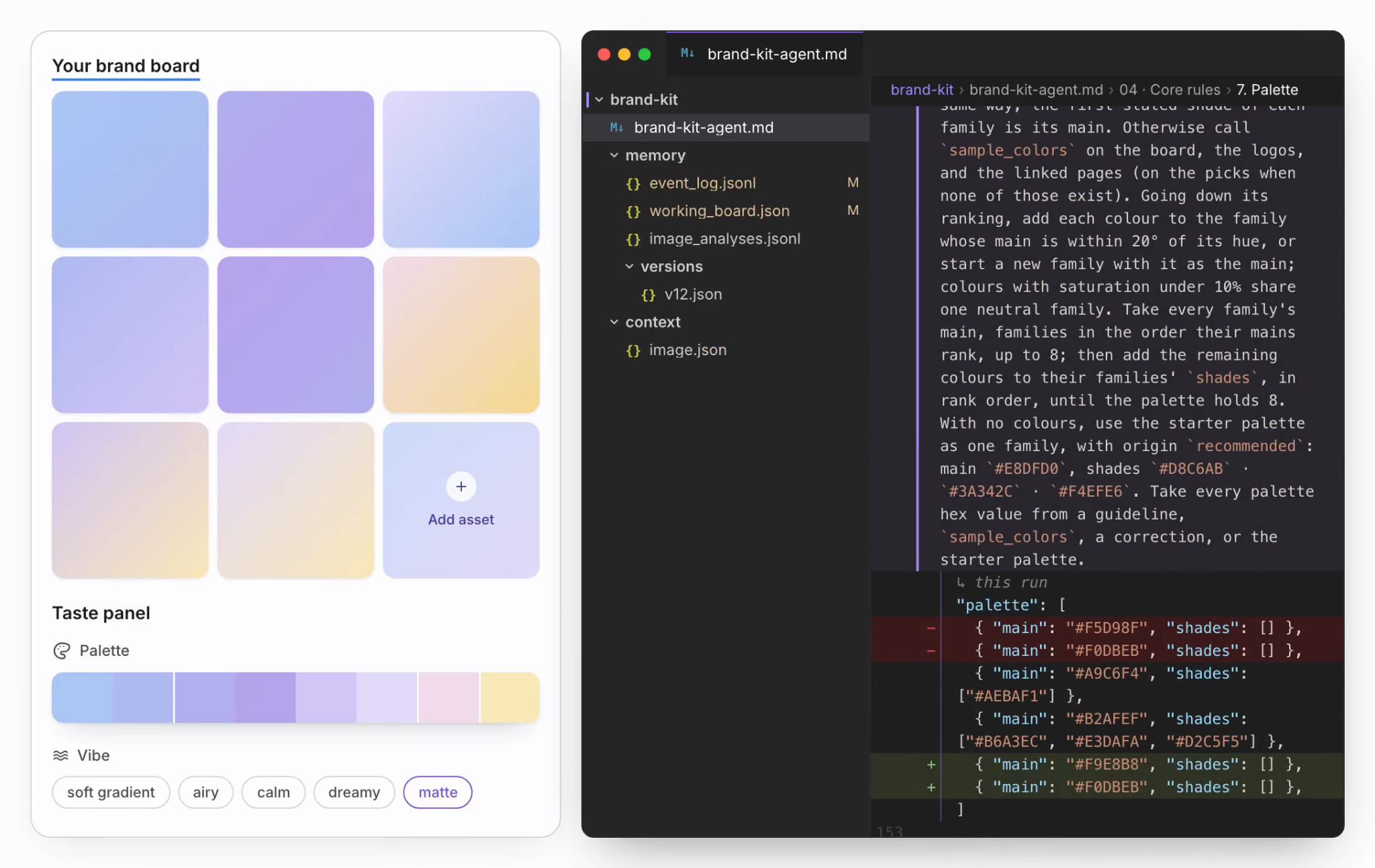
Task: Toggle the calm vibe chip
Action: click(273, 792)
